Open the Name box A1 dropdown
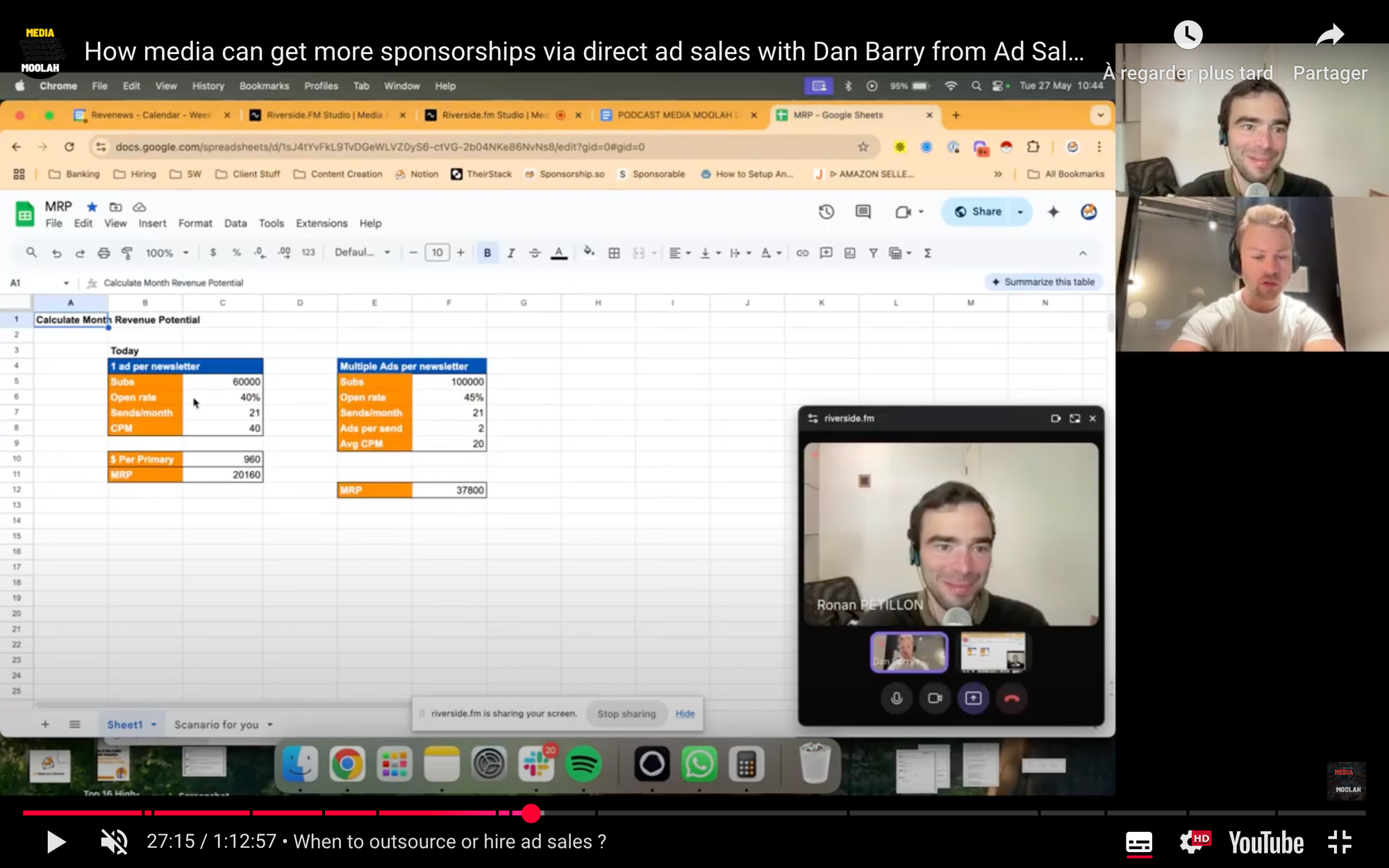This screenshot has height=868, width=1389. 66,283
